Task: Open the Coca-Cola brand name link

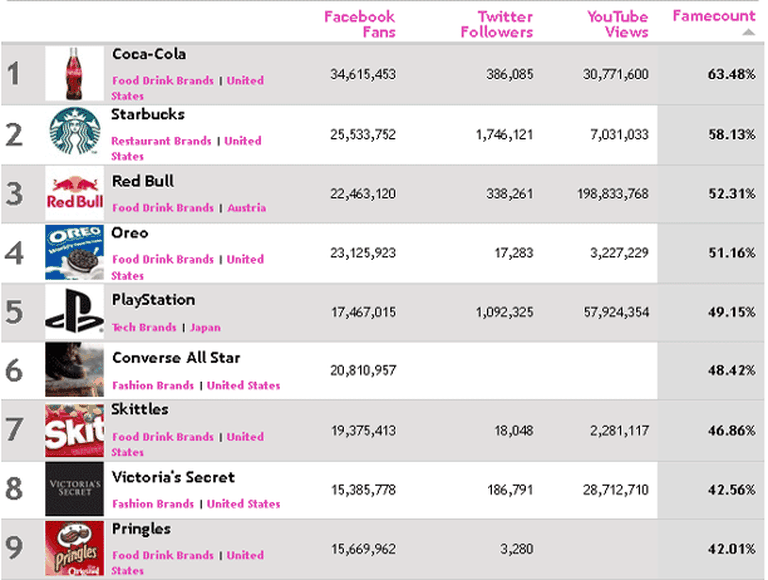Action: coord(148,54)
